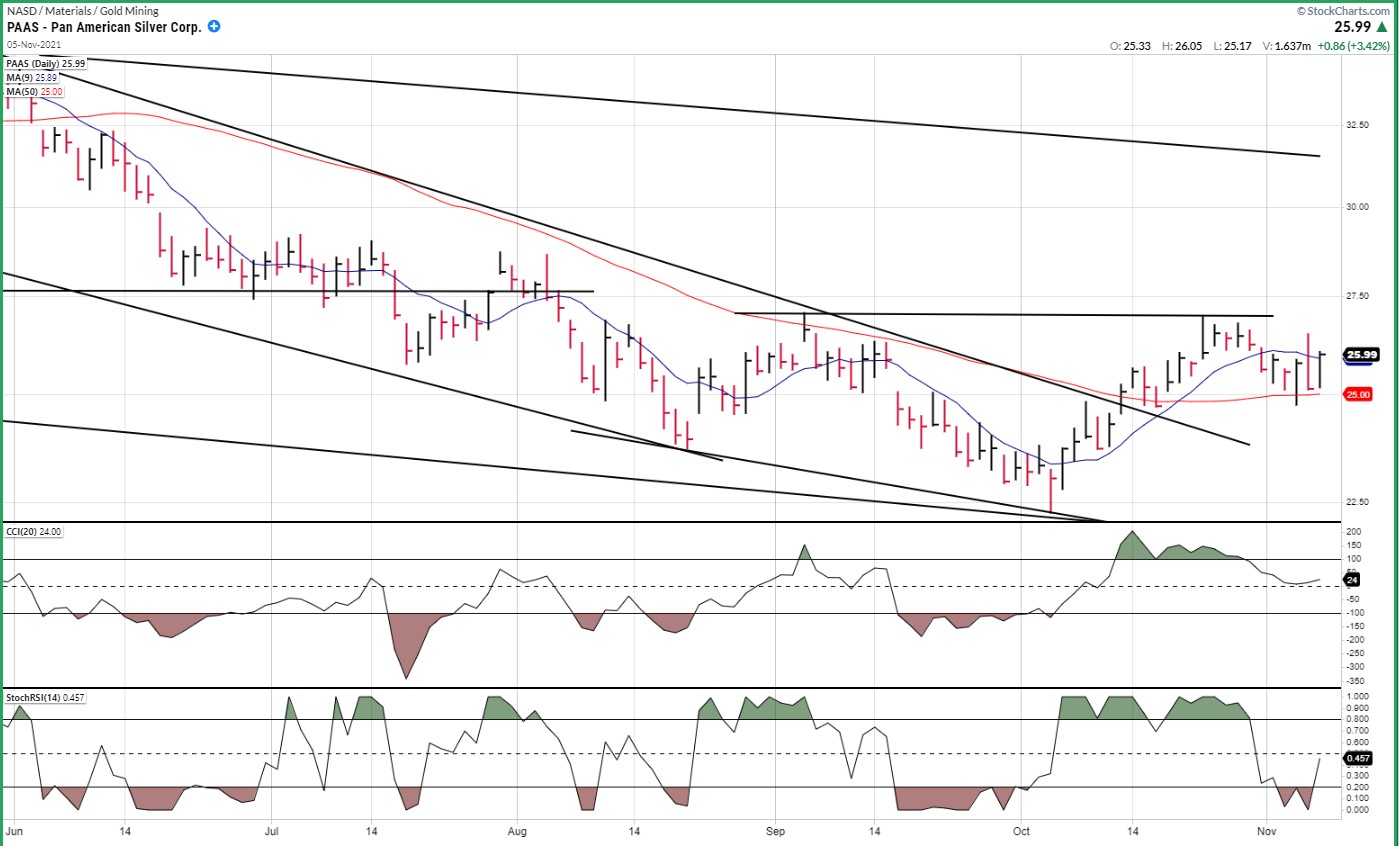Click the NASD / Materials / Gold Mining breadcrumb
The image size is (1399, 846).
coord(68,11)
